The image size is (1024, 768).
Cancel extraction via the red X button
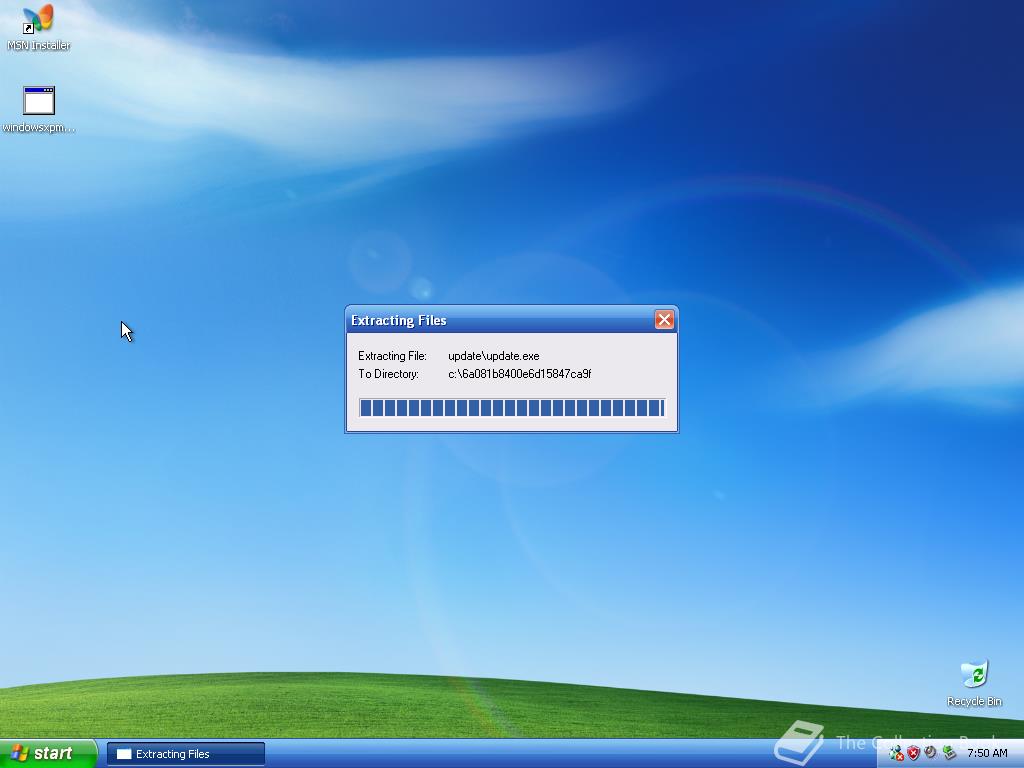point(664,320)
